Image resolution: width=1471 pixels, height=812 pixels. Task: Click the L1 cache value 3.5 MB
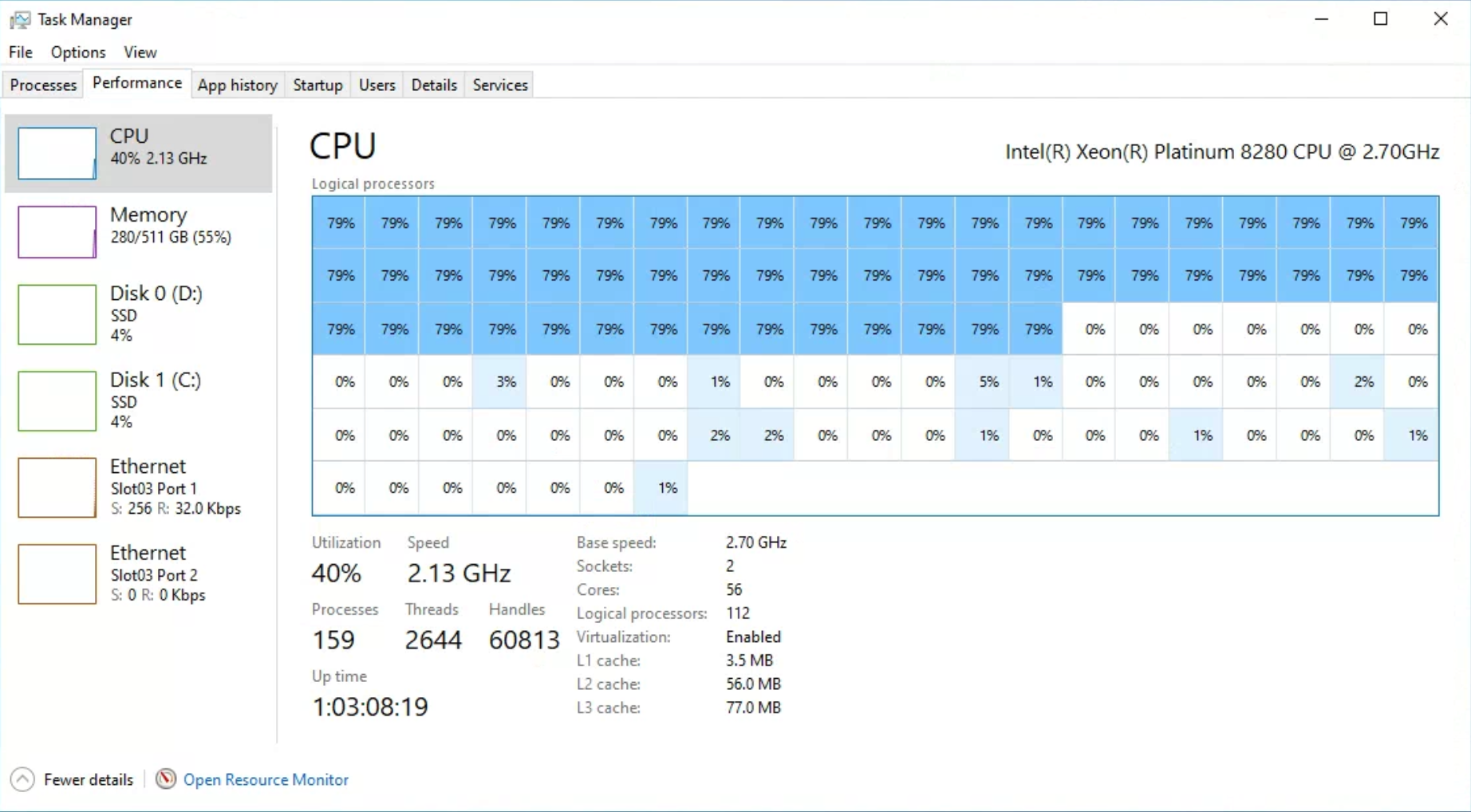750,660
